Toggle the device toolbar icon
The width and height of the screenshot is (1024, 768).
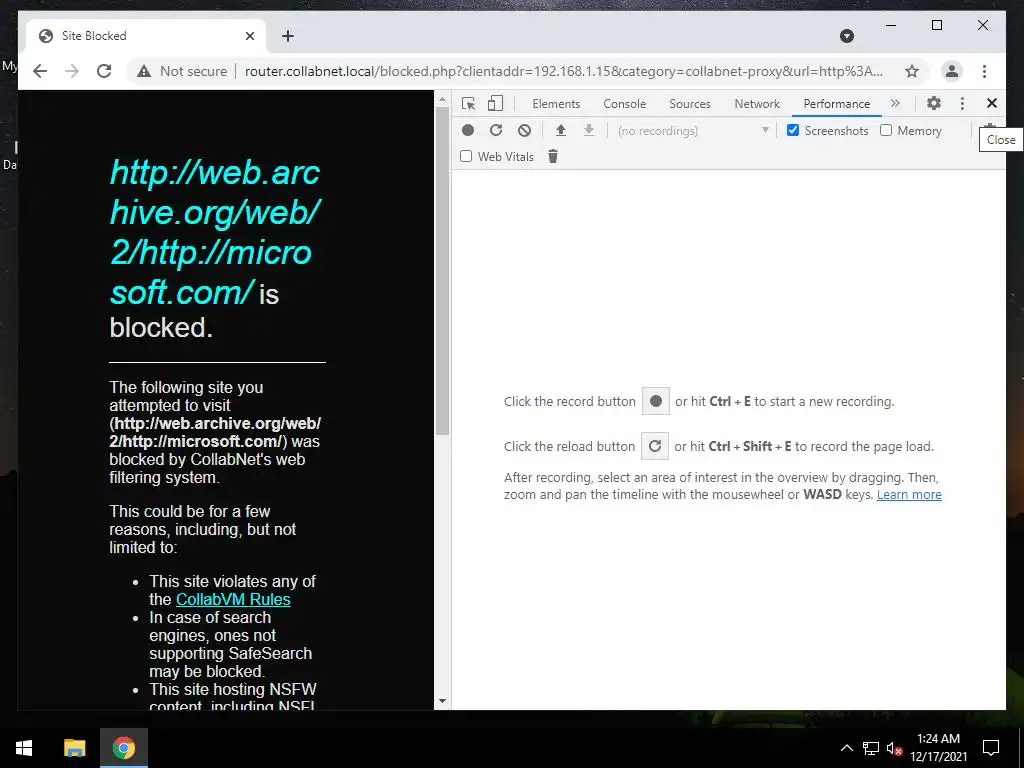pyautogui.click(x=496, y=103)
